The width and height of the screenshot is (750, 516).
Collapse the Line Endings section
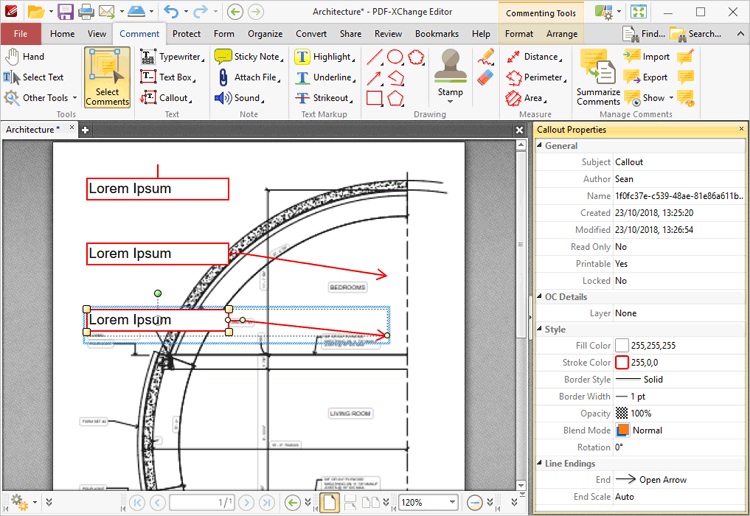click(540, 463)
